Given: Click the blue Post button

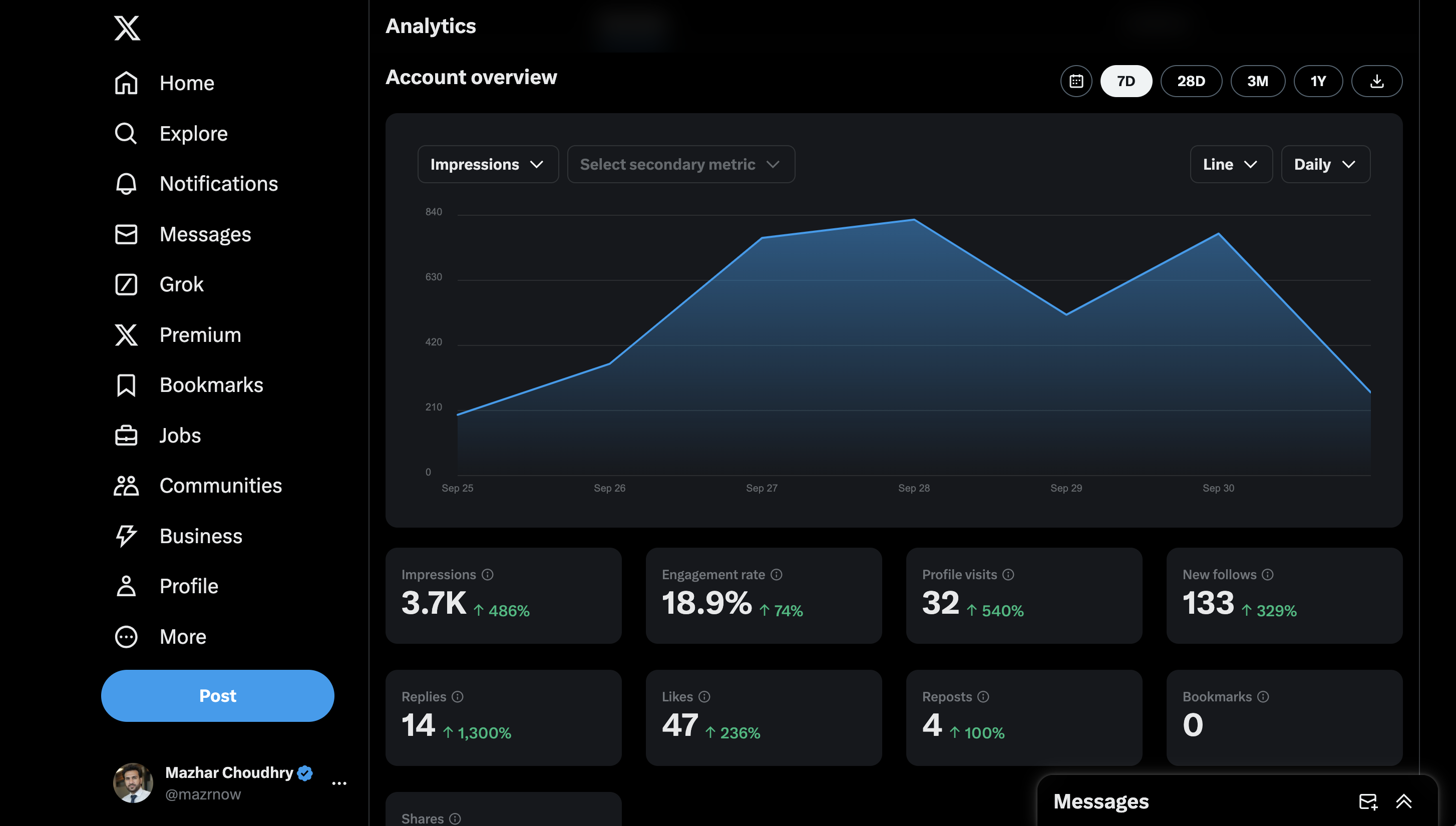Looking at the screenshot, I should pos(217,695).
